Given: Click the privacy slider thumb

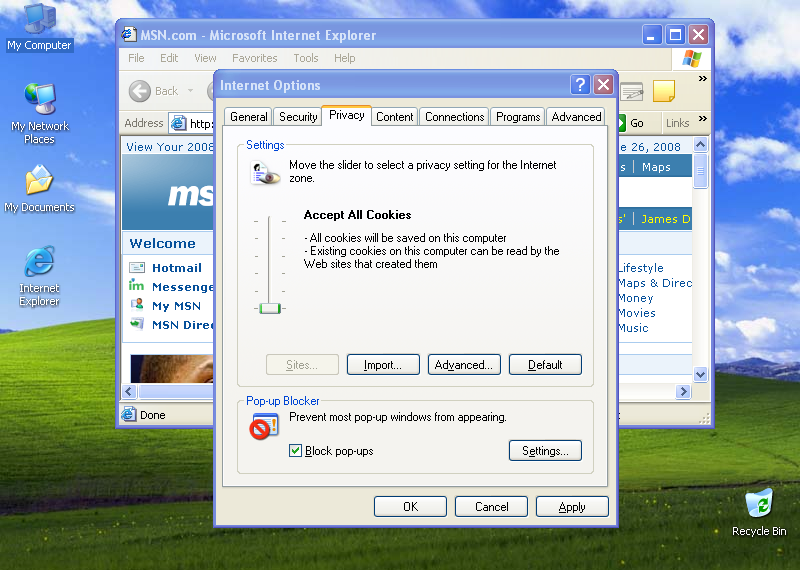Looking at the screenshot, I should tap(269, 308).
